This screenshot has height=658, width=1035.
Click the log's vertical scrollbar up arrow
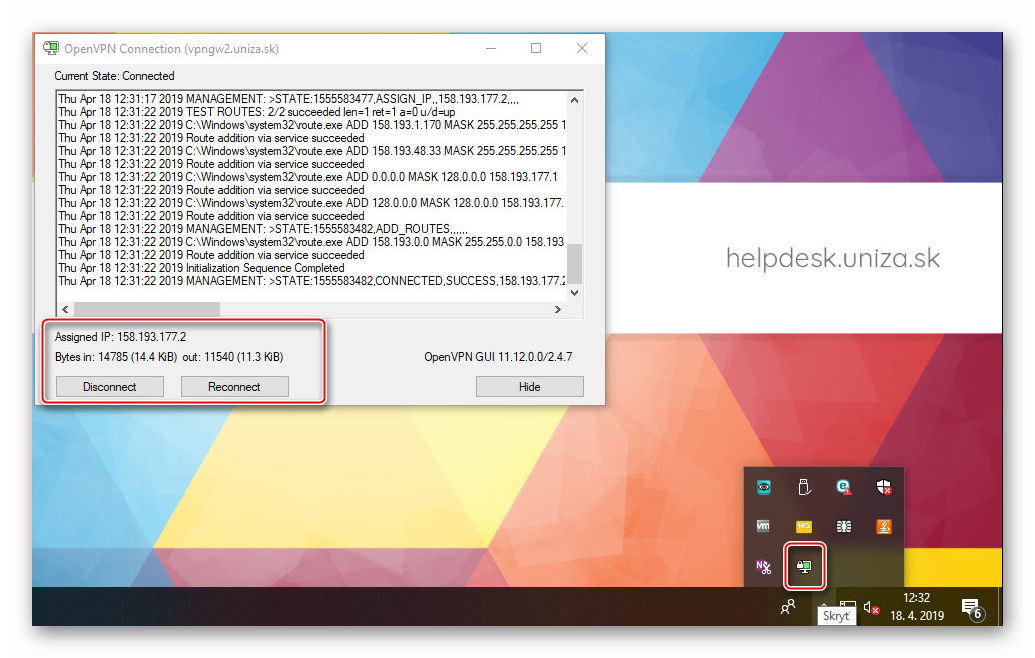(574, 100)
